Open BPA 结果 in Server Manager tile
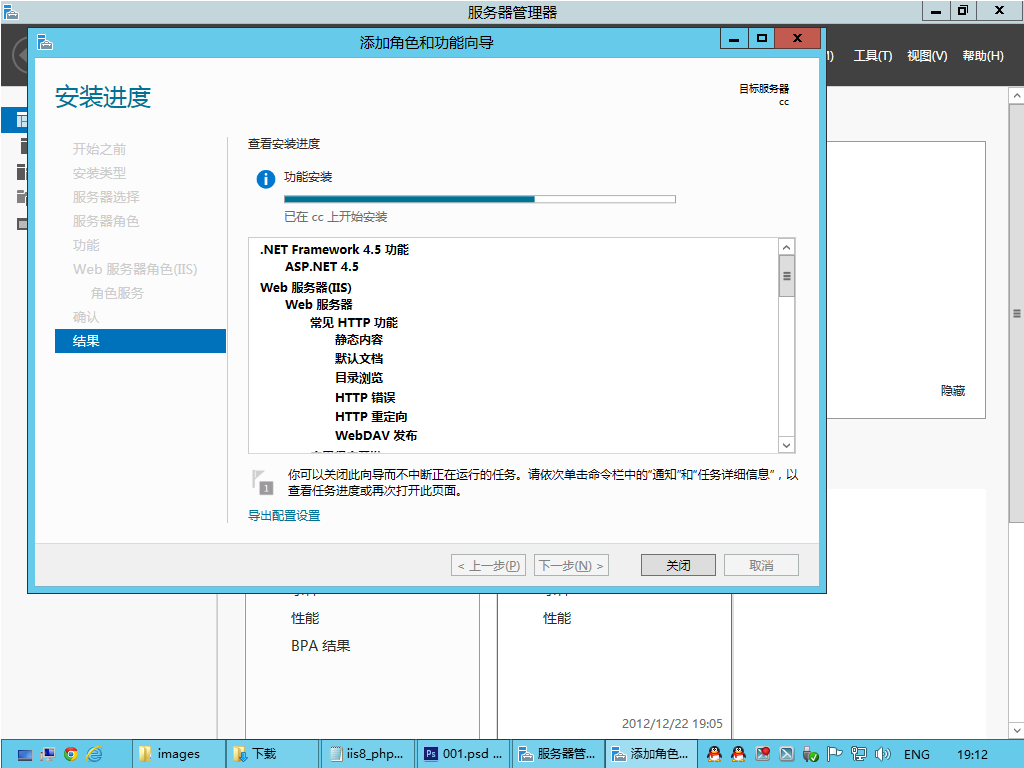The width and height of the screenshot is (1024, 768). pos(321,645)
